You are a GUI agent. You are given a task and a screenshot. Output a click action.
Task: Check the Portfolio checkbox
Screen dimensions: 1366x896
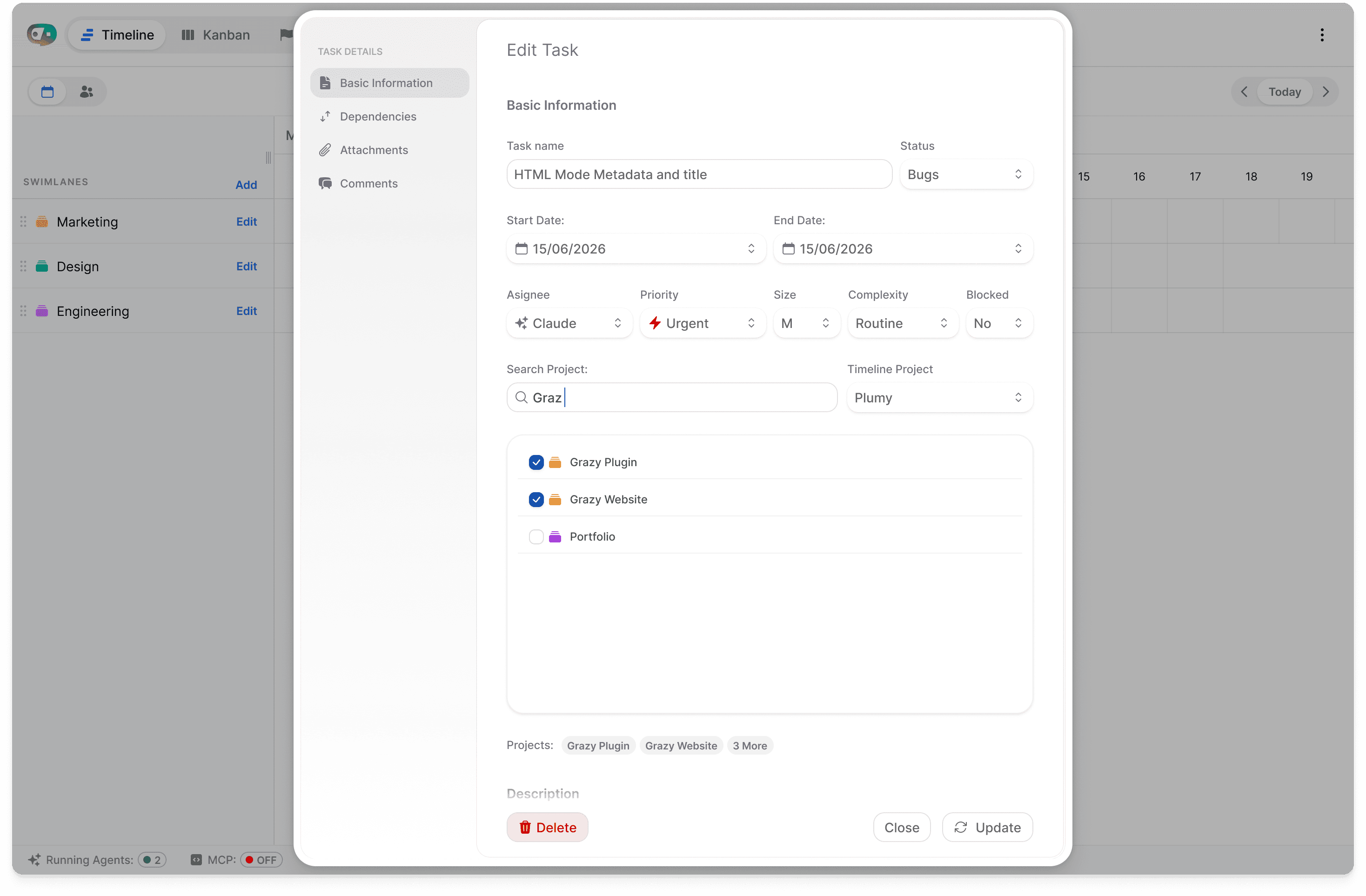(536, 537)
